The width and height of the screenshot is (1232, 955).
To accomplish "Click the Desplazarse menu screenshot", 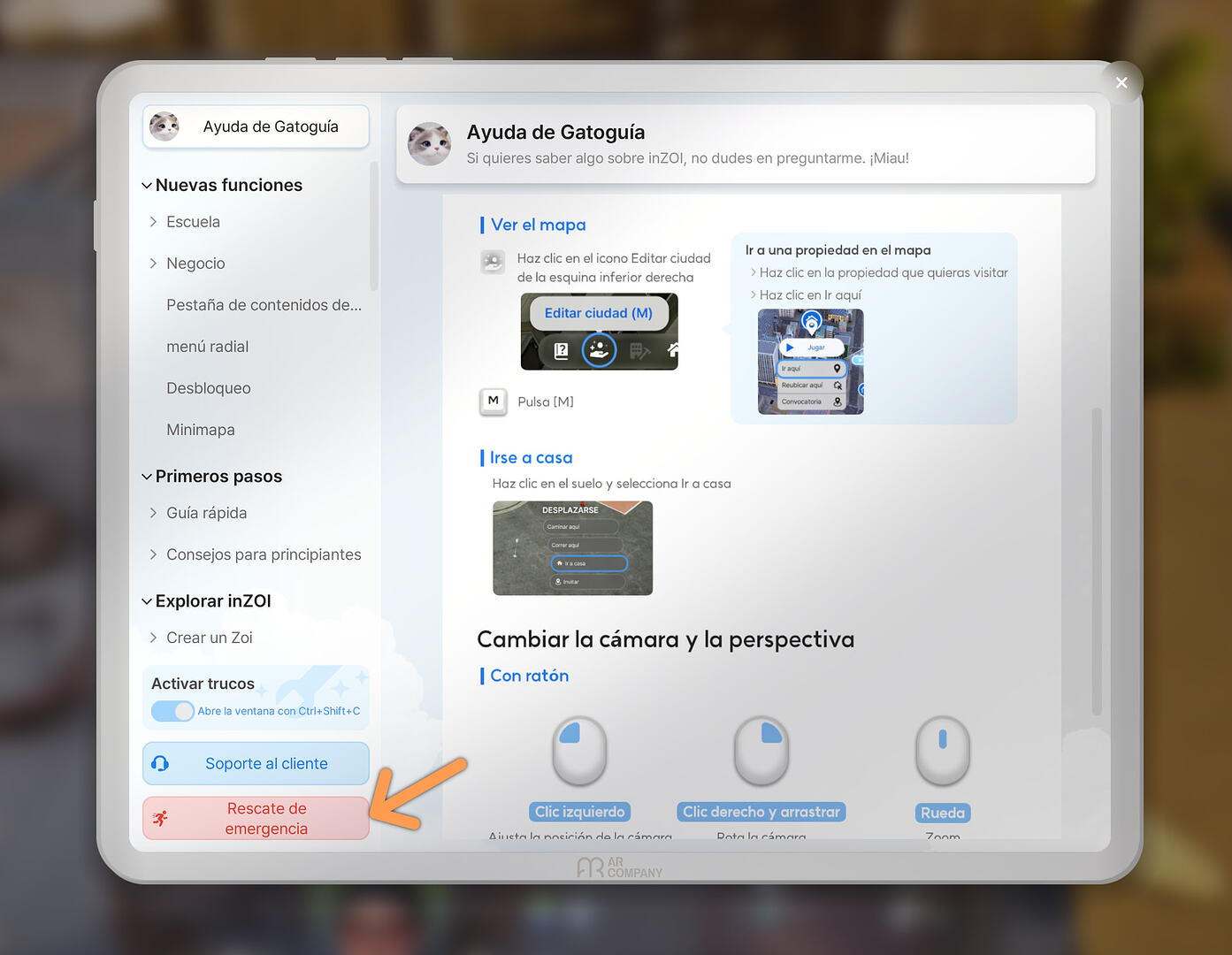I will (x=573, y=548).
